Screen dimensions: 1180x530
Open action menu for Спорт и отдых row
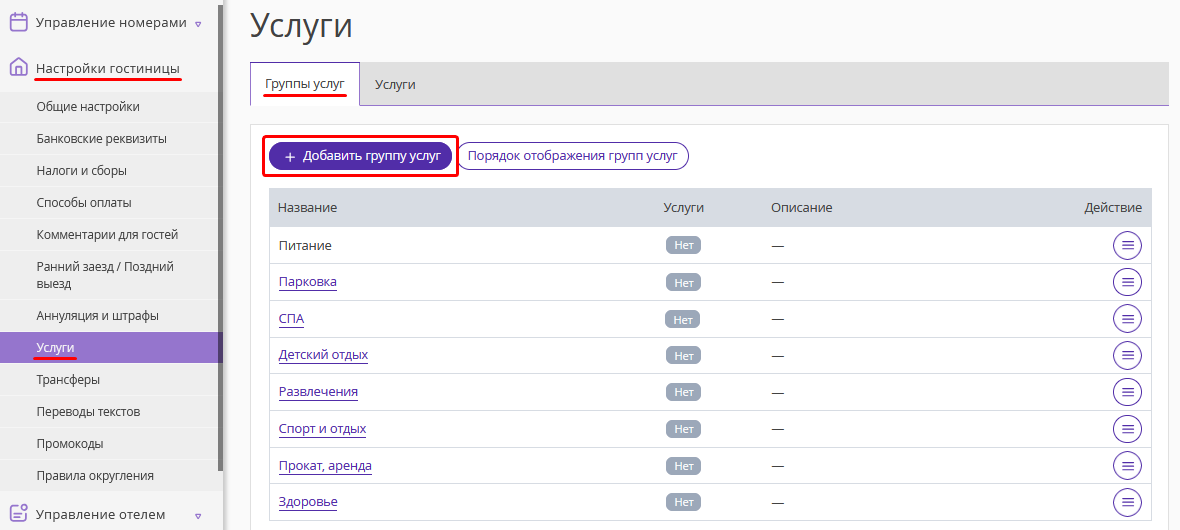[1127, 428]
